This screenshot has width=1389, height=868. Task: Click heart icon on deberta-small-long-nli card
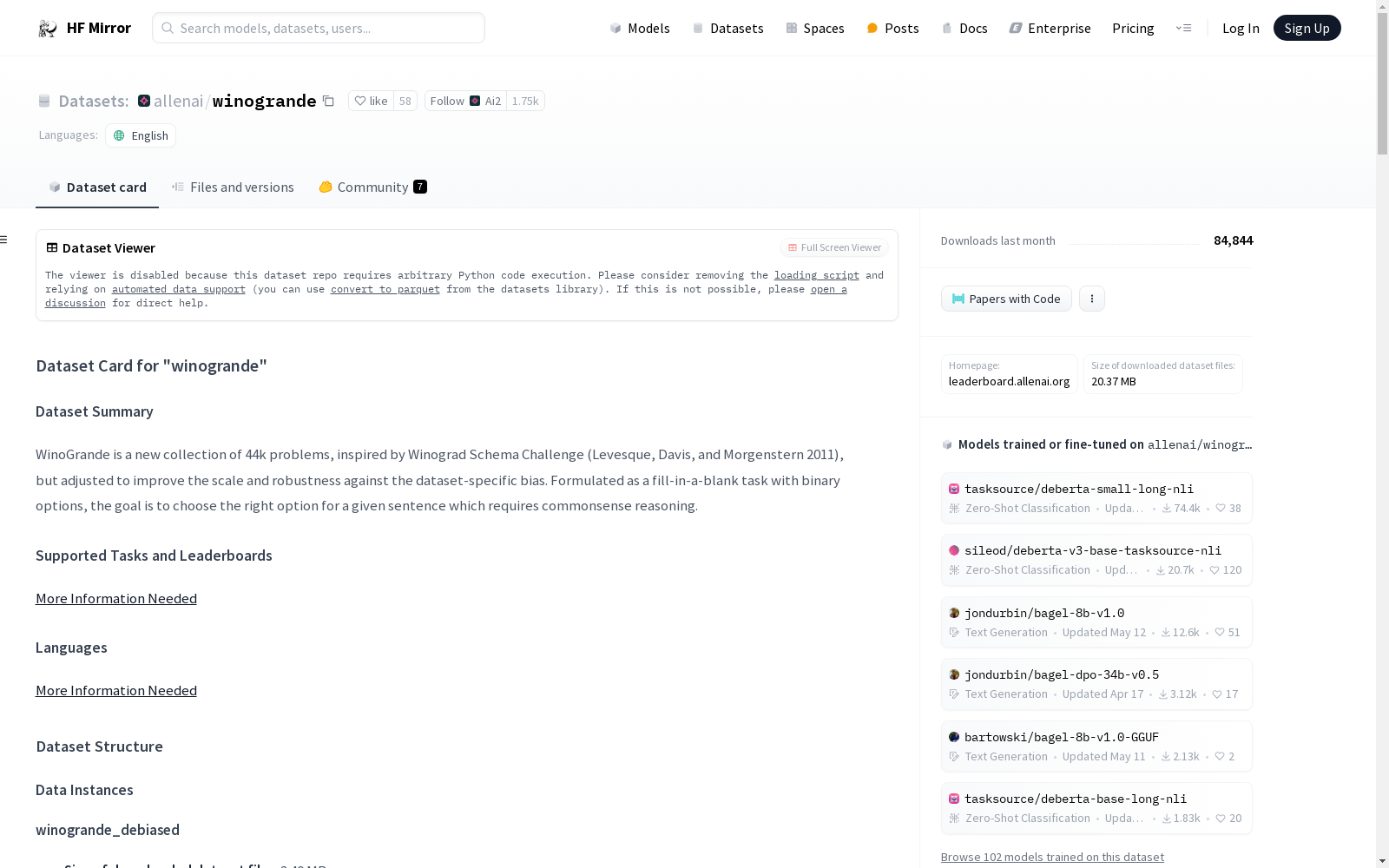(x=1221, y=509)
